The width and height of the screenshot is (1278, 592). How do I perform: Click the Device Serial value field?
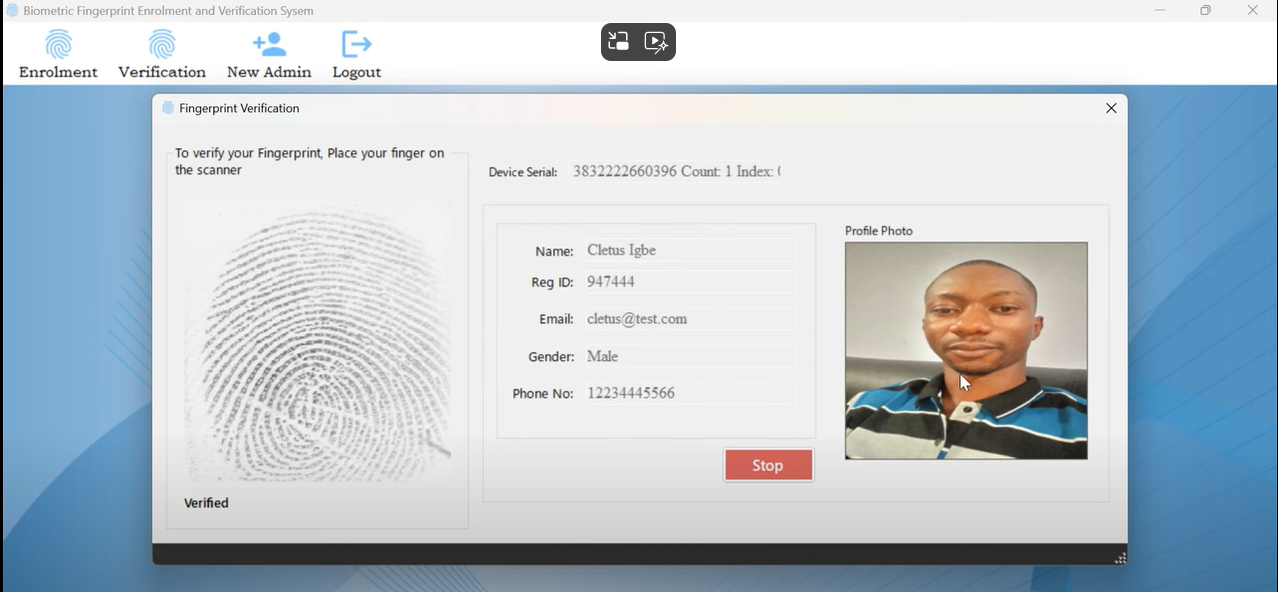pyautogui.click(x=676, y=172)
